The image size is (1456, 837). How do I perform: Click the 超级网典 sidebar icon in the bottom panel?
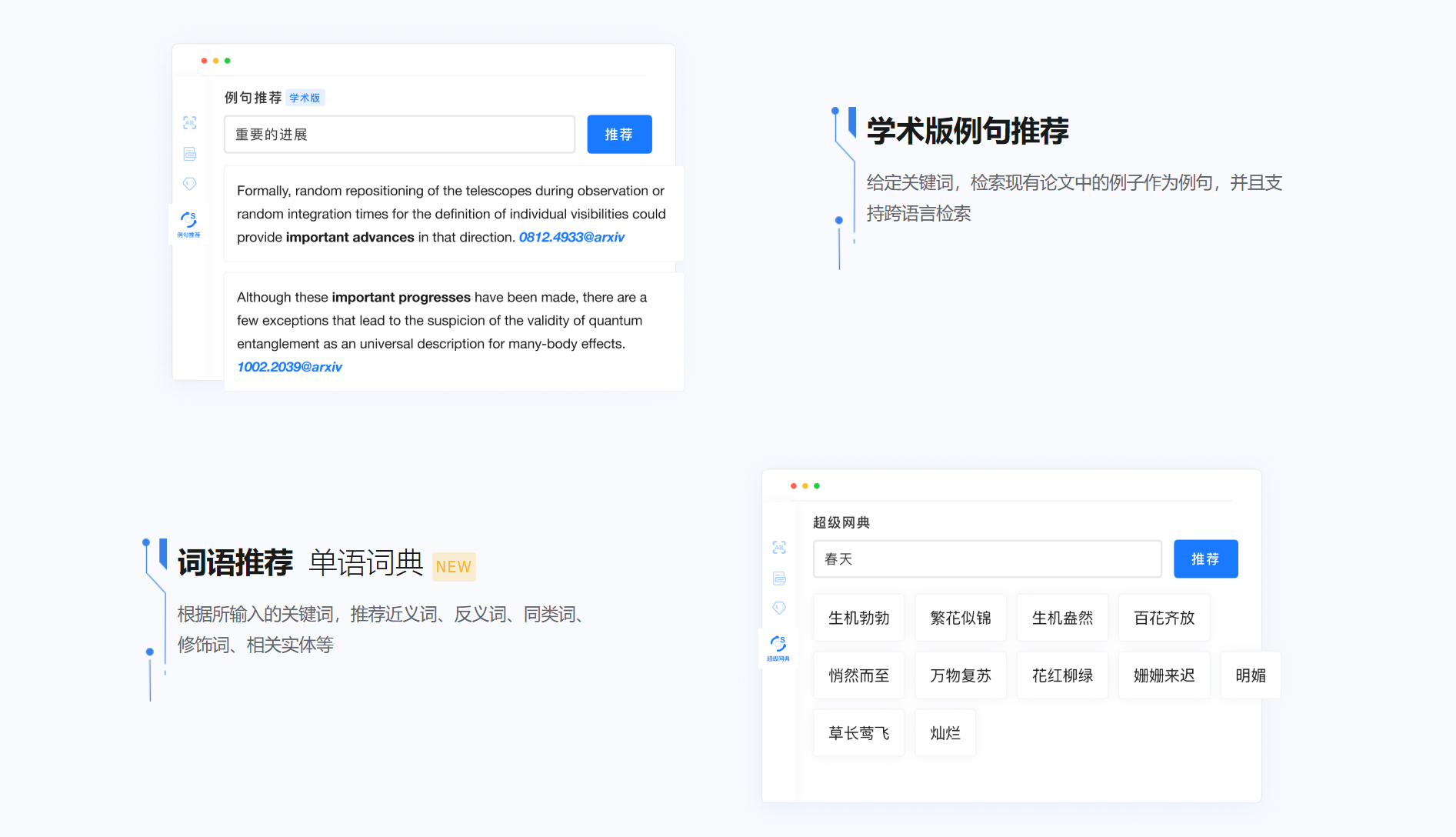pyautogui.click(x=778, y=647)
